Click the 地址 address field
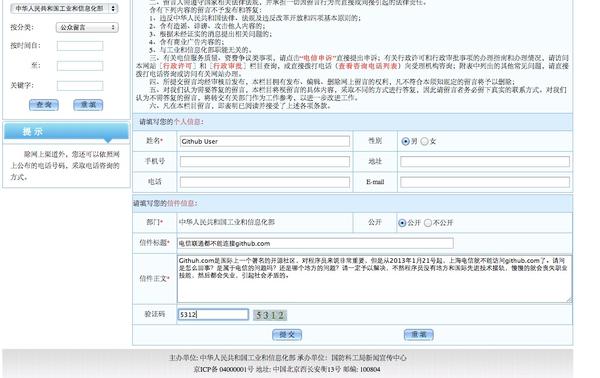The width and height of the screenshot is (600, 378). (x=485, y=161)
